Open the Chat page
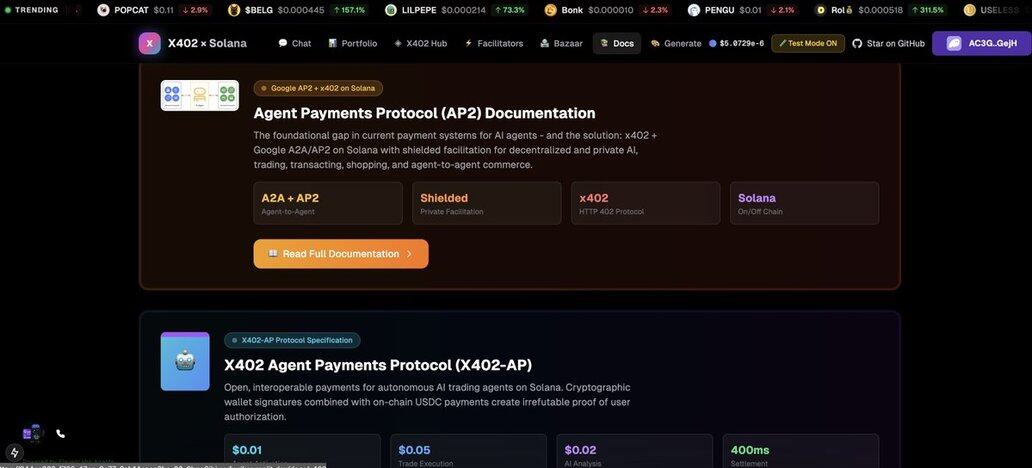This screenshot has height=468, width=1032. coord(295,43)
